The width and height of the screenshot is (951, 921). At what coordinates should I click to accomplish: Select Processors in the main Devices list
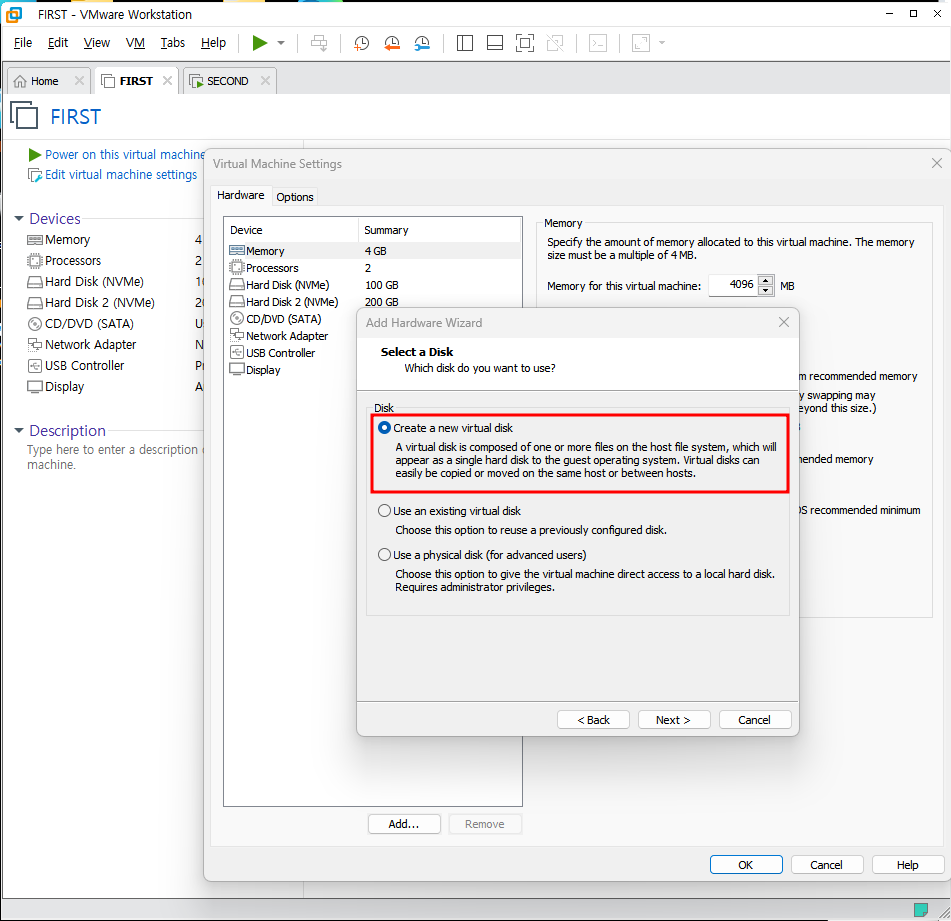[73, 261]
